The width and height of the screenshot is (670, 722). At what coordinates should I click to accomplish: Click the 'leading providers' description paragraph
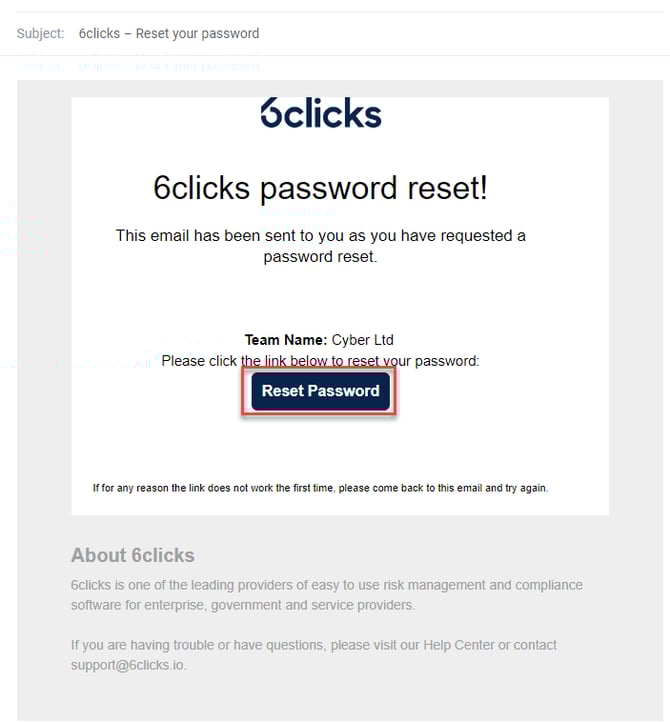tap(326, 585)
